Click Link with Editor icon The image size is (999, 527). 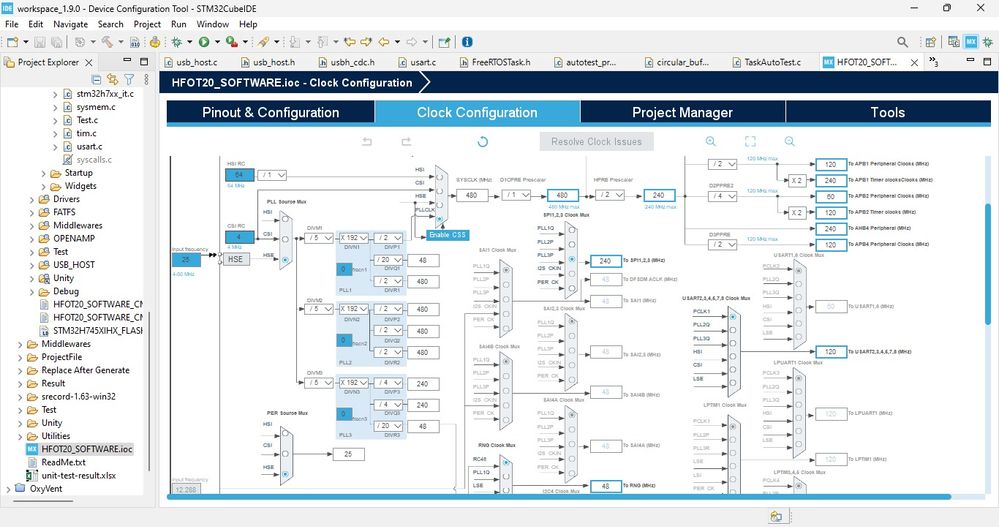tap(113, 80)
